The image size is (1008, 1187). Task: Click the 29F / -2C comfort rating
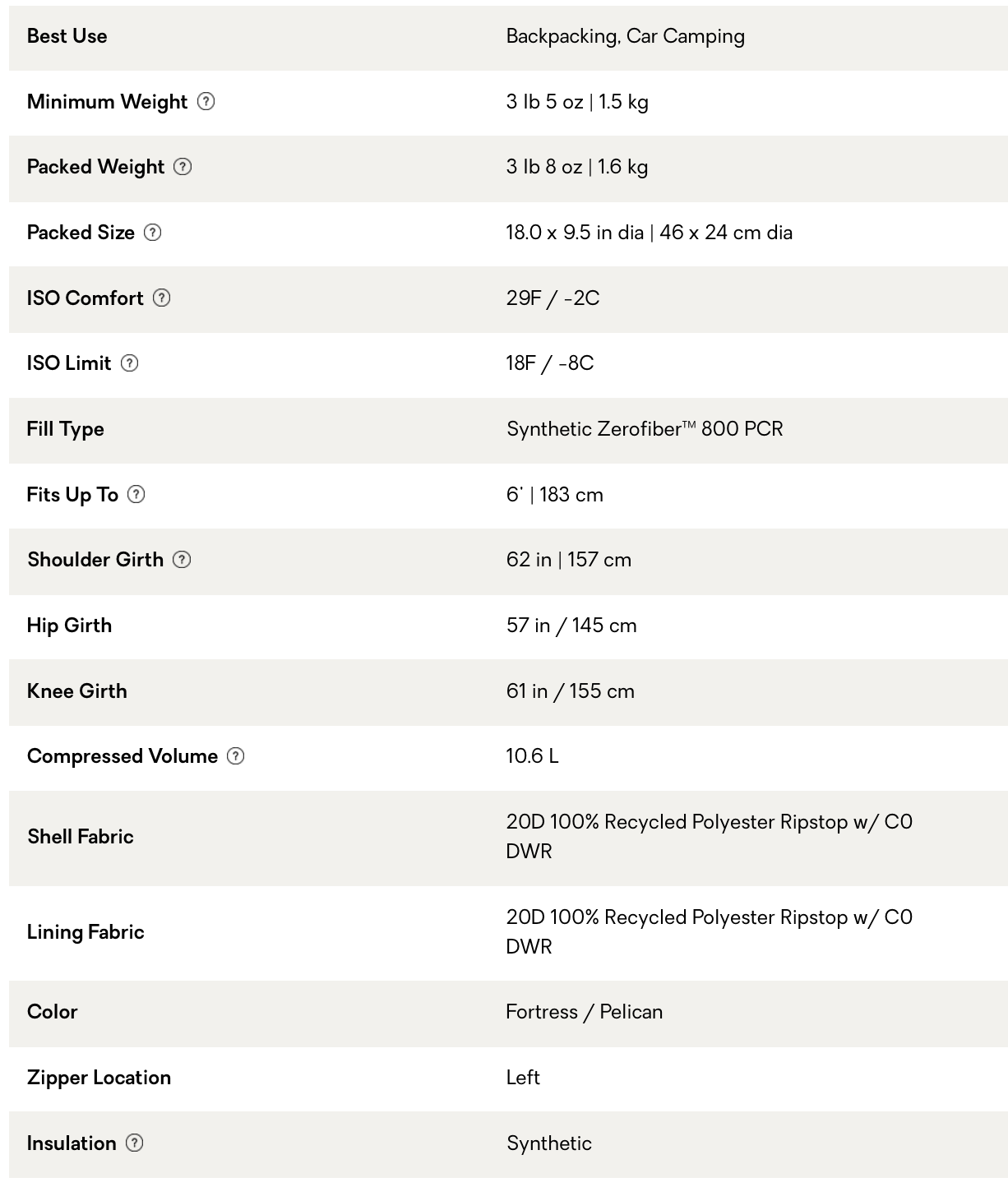coord(553,298)
